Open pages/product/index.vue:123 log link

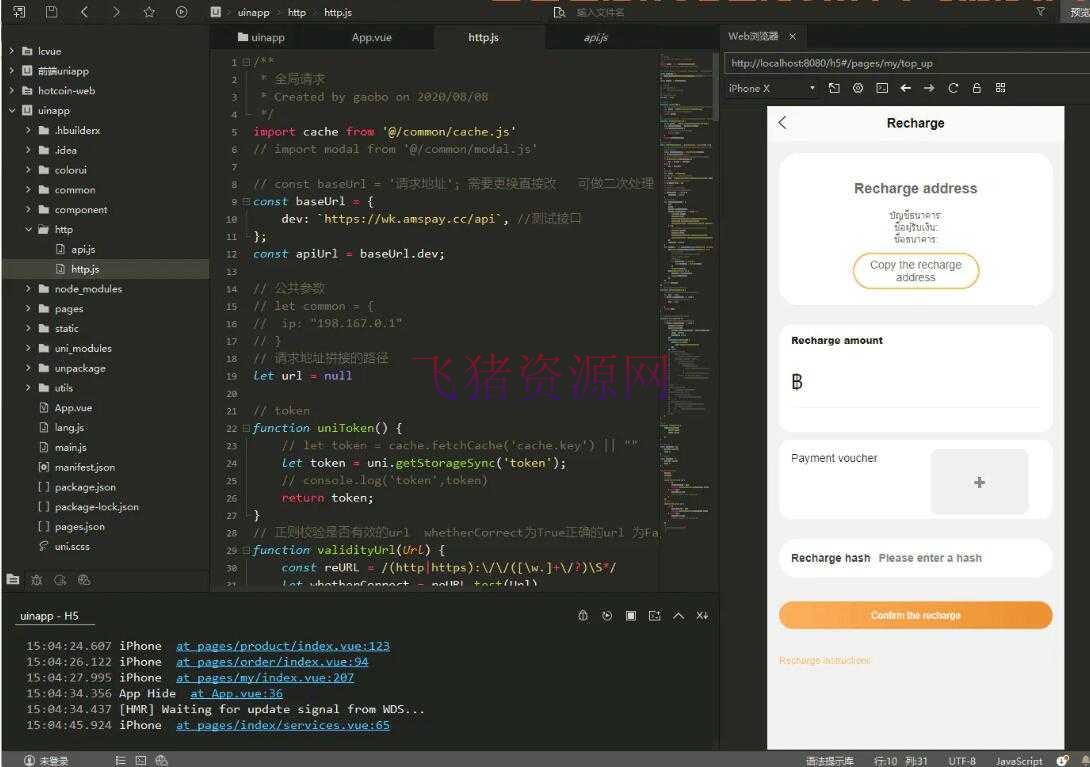tap(283, 646)
